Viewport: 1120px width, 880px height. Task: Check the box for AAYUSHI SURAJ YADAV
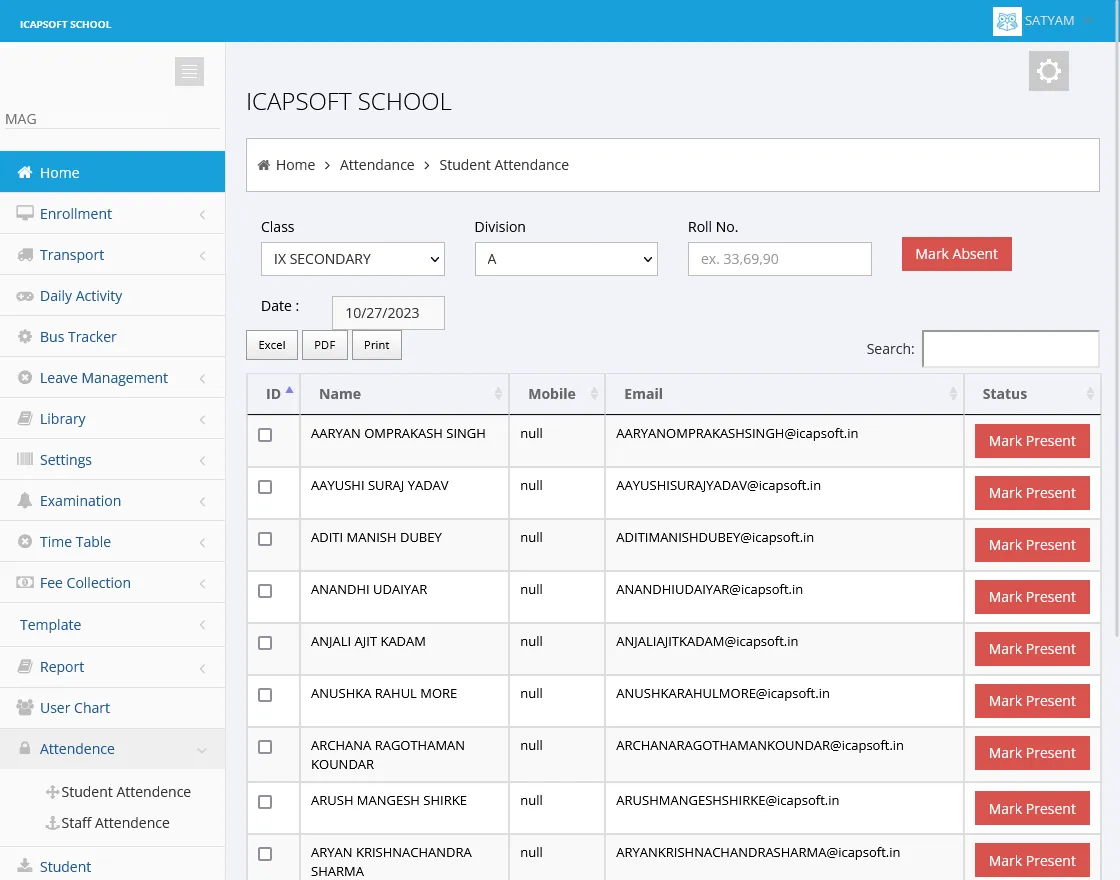click(265, 487)
